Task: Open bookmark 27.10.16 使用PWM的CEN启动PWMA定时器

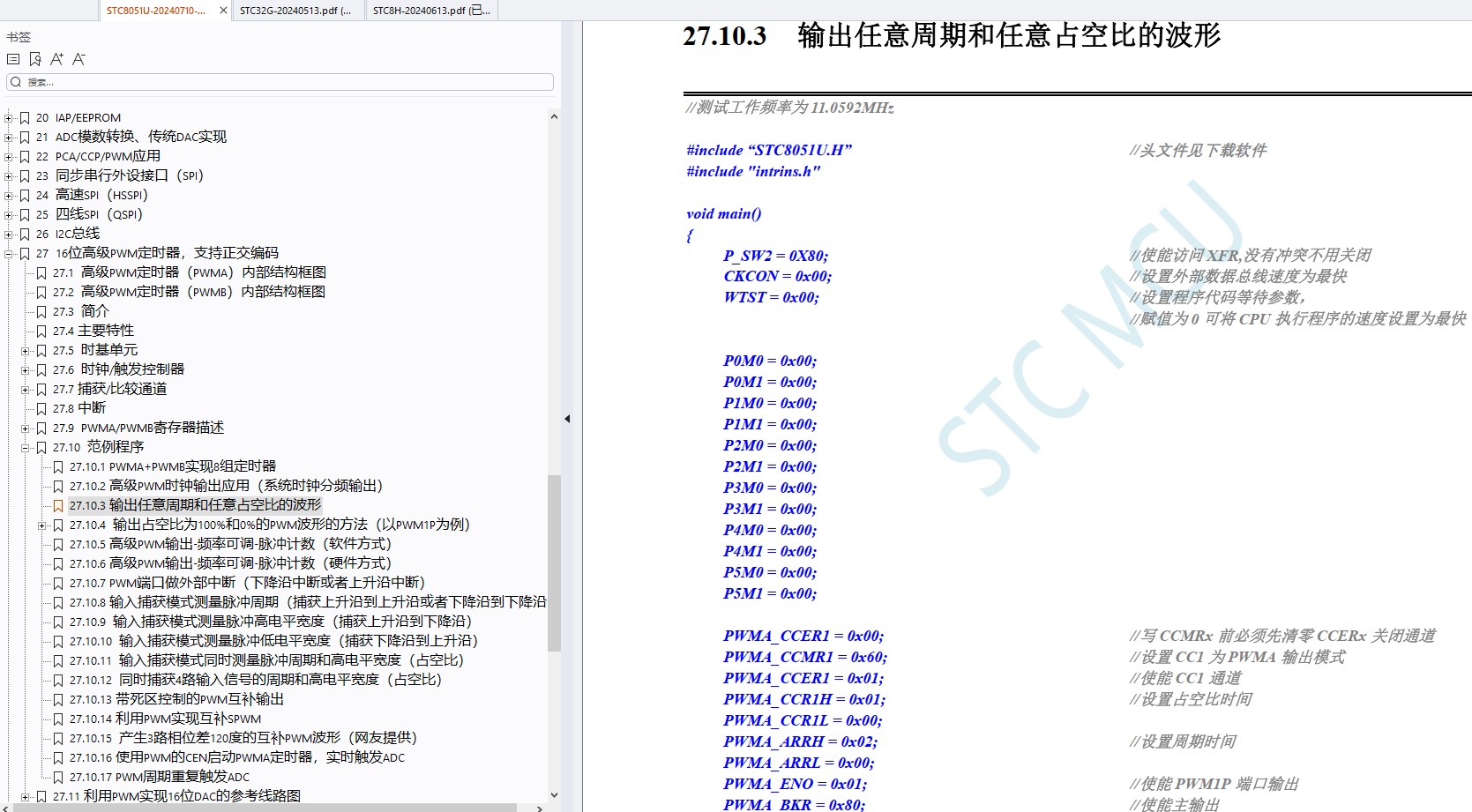Action: 237,758
